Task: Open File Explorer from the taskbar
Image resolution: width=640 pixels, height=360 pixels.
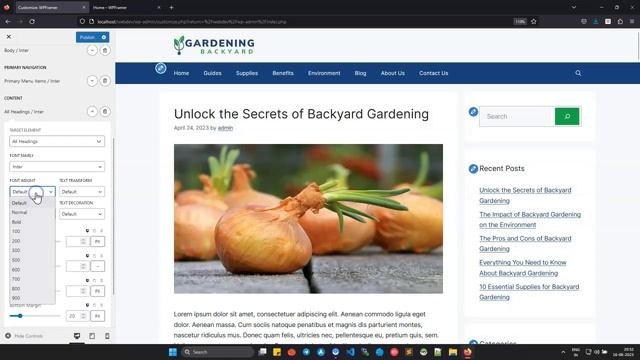Action: pyautogui.click(x=453, y=352)
